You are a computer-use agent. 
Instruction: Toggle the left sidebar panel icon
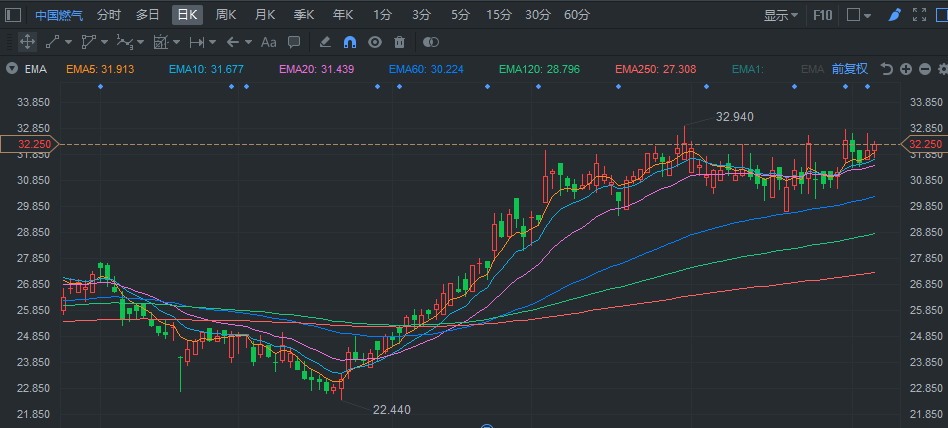pyautogui.click(x=12, y=15)
